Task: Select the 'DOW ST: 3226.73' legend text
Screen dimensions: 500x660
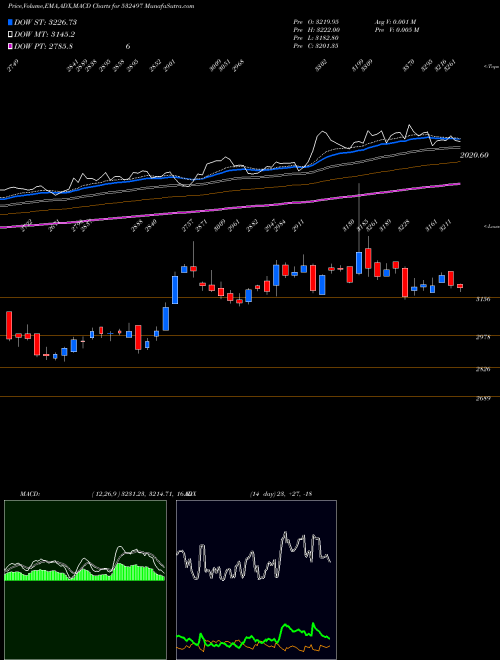Action: click(45, 22)
